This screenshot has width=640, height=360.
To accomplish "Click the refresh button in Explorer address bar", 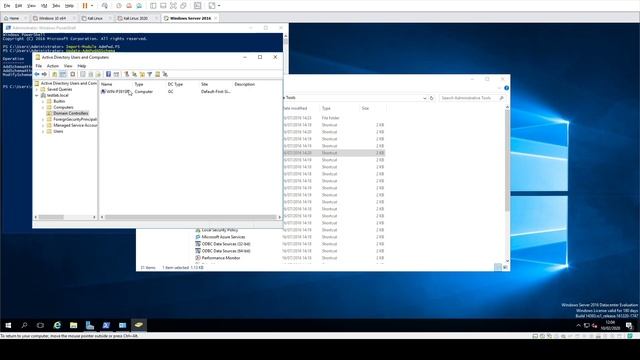I will click(x=431, y=98).
